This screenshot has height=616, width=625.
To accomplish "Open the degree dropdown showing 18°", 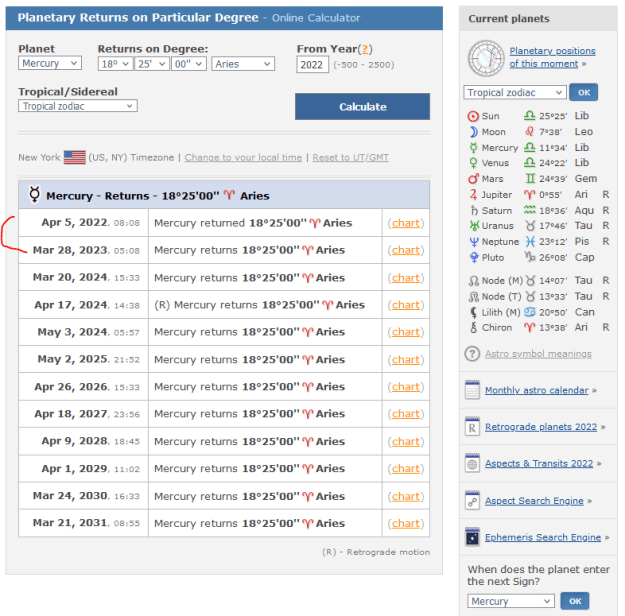I will [x=115, y=64].
